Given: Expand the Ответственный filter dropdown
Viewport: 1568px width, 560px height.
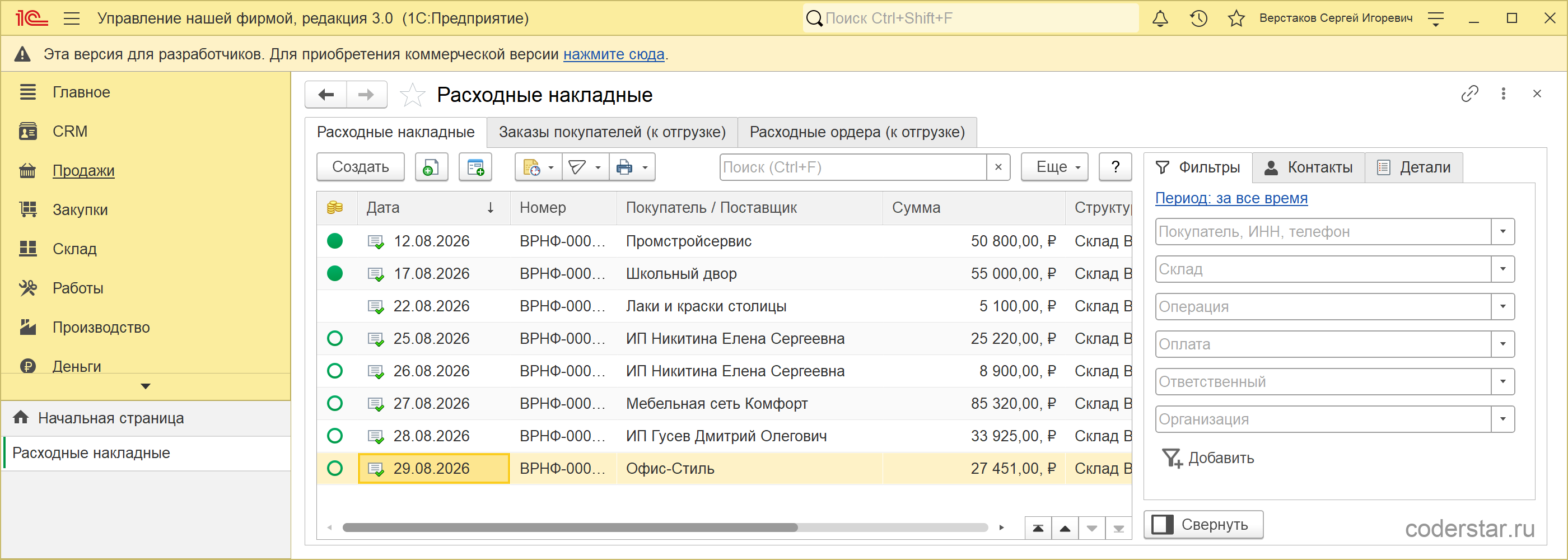Looking at the screenshot, I should 1502,382.
